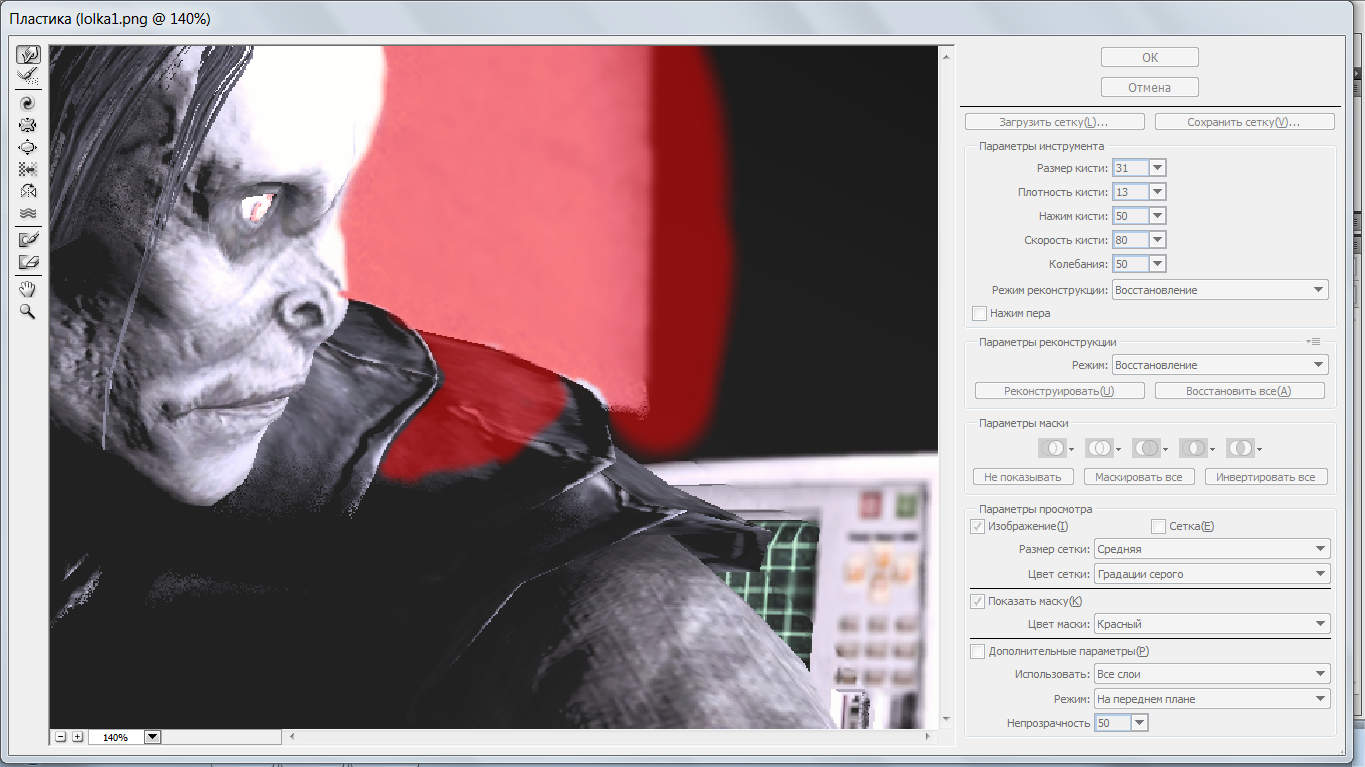Click the Invert Selection mask icon
Viewport: 1365px width, 767px height.
point(1243,448)
